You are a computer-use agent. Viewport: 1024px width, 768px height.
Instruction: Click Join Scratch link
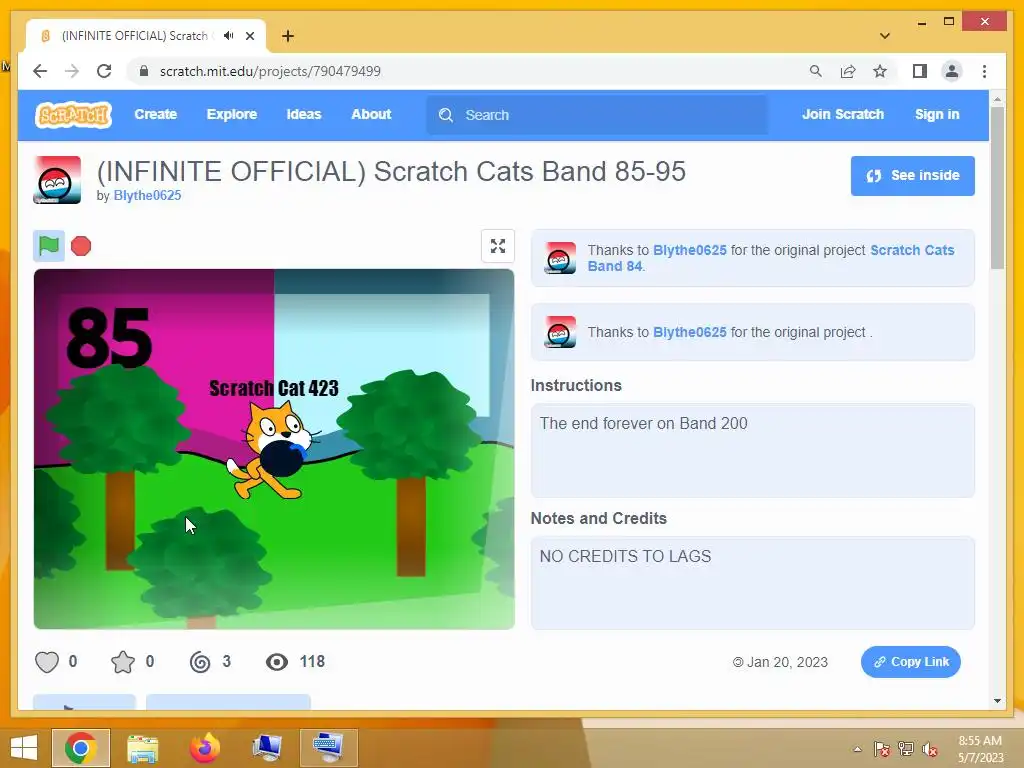click(842, 114)
